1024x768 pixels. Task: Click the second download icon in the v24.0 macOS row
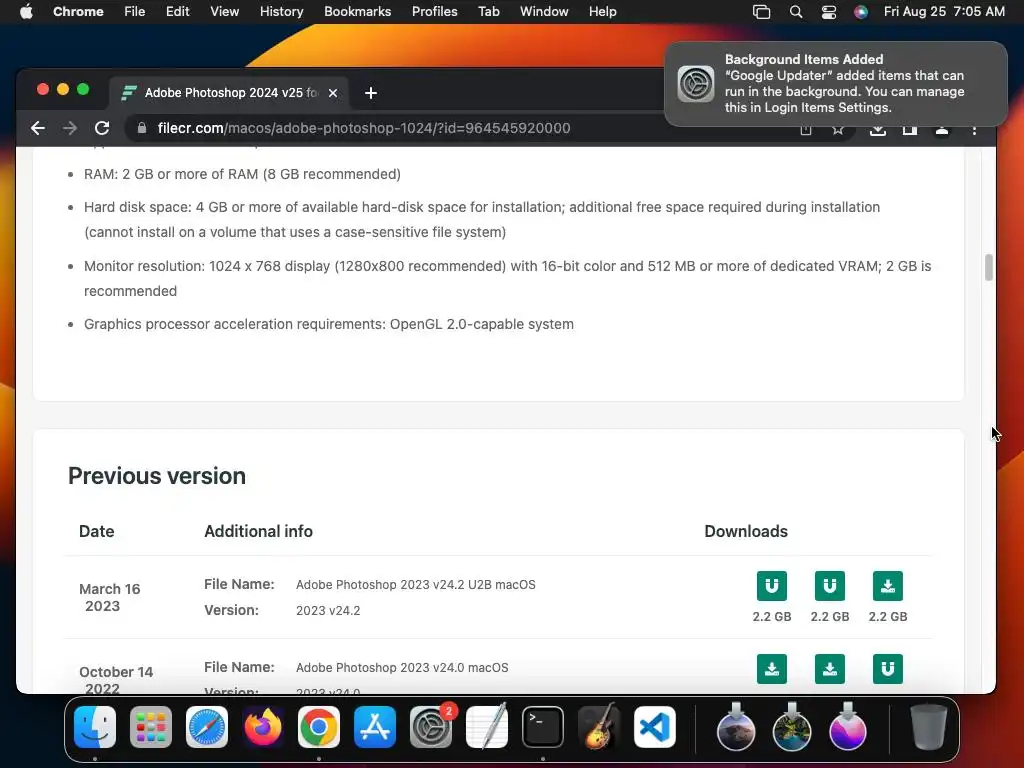coord(829,669)
